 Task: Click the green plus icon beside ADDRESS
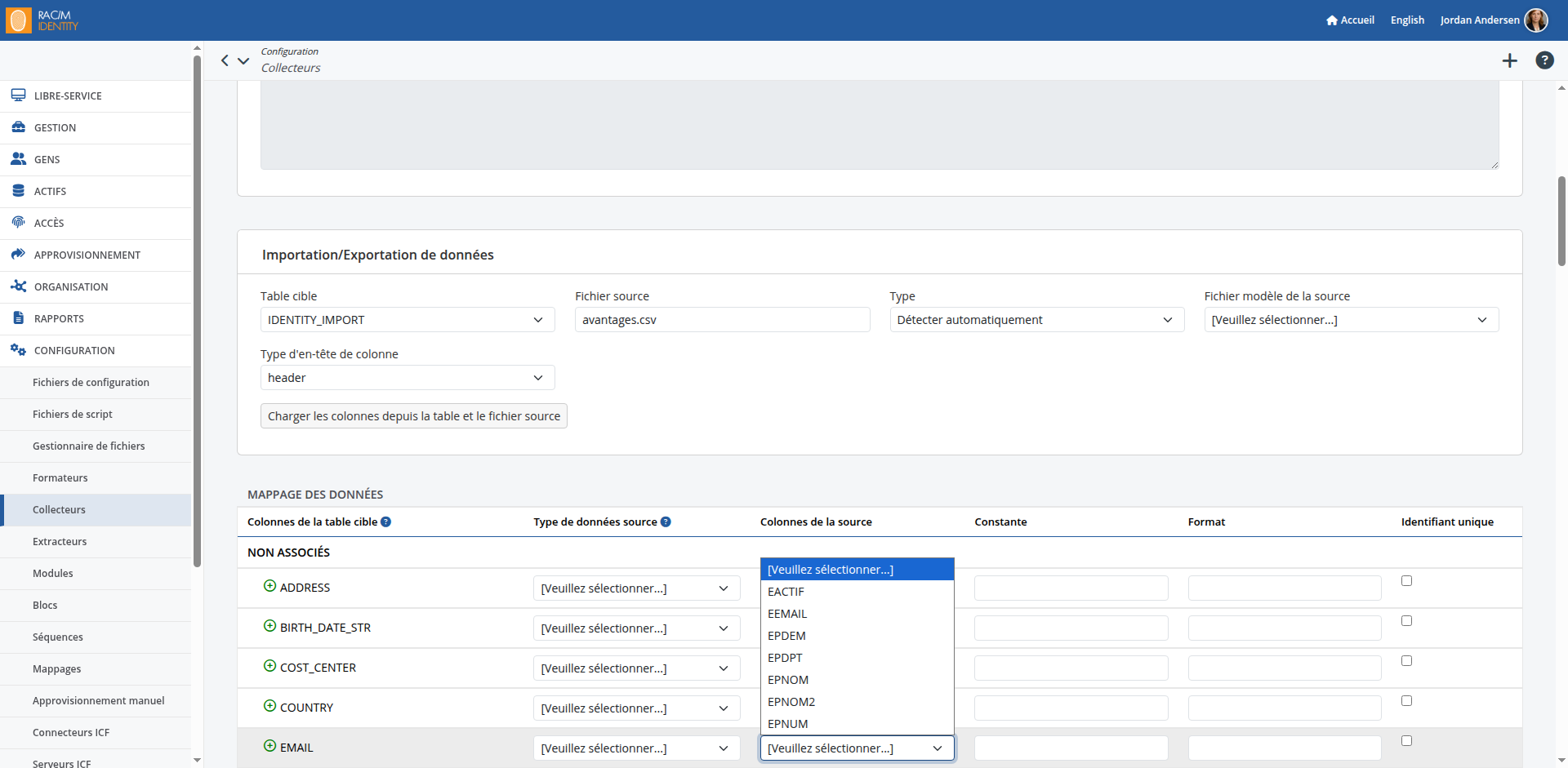click(x=269, y=586)
